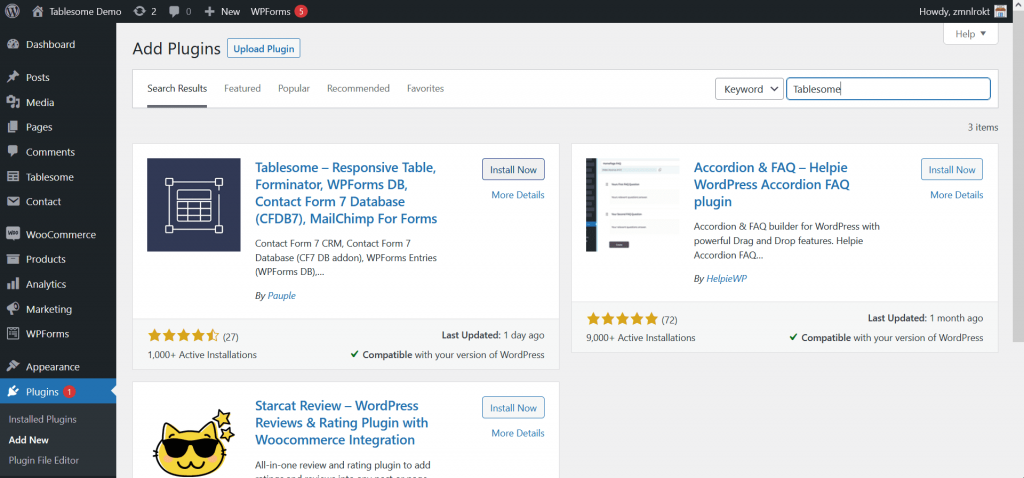
Task: Click the Howdy, zmnlrokt account text
Action: click(953, 11)
